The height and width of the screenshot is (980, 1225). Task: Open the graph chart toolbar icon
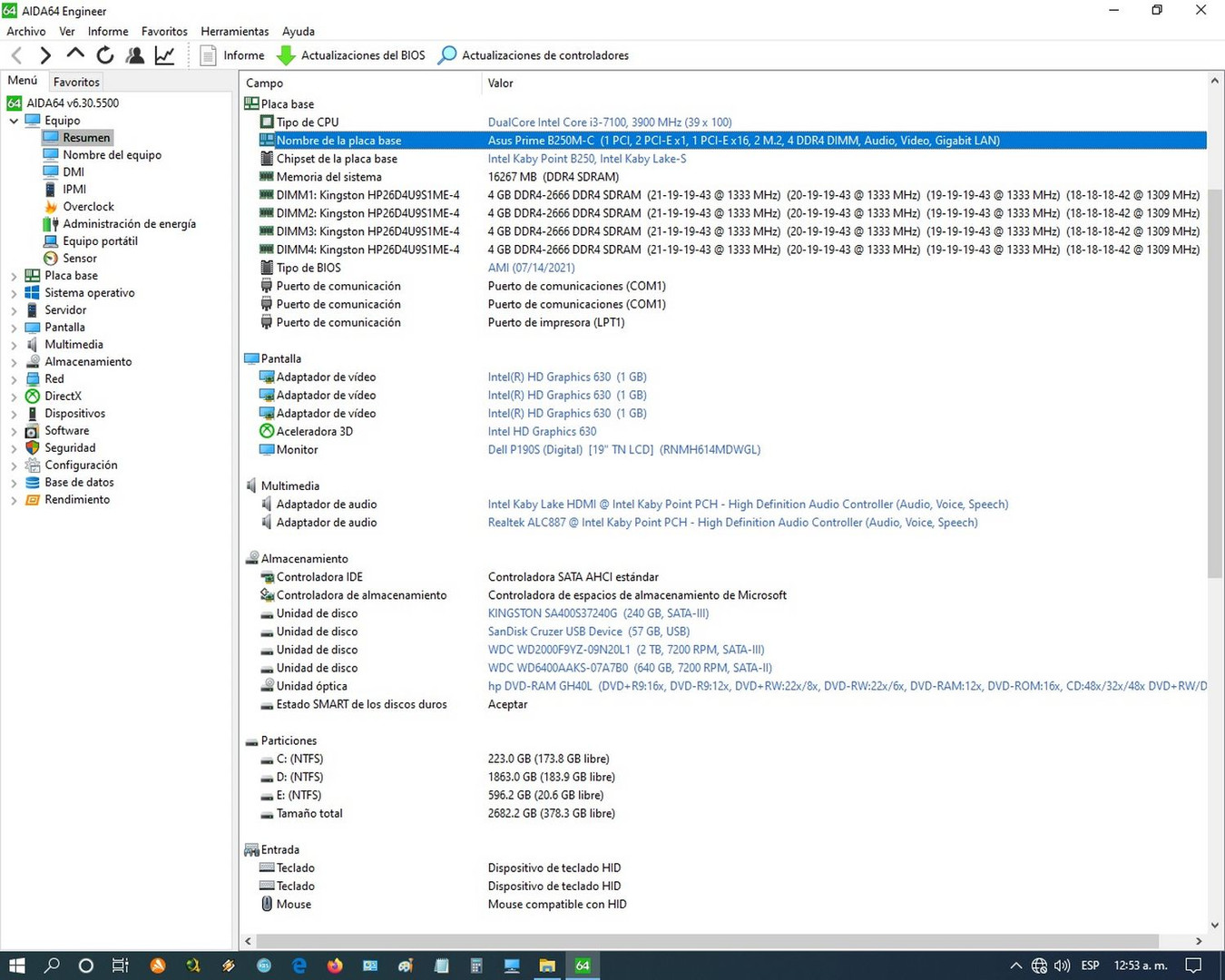tap(165, 55)
